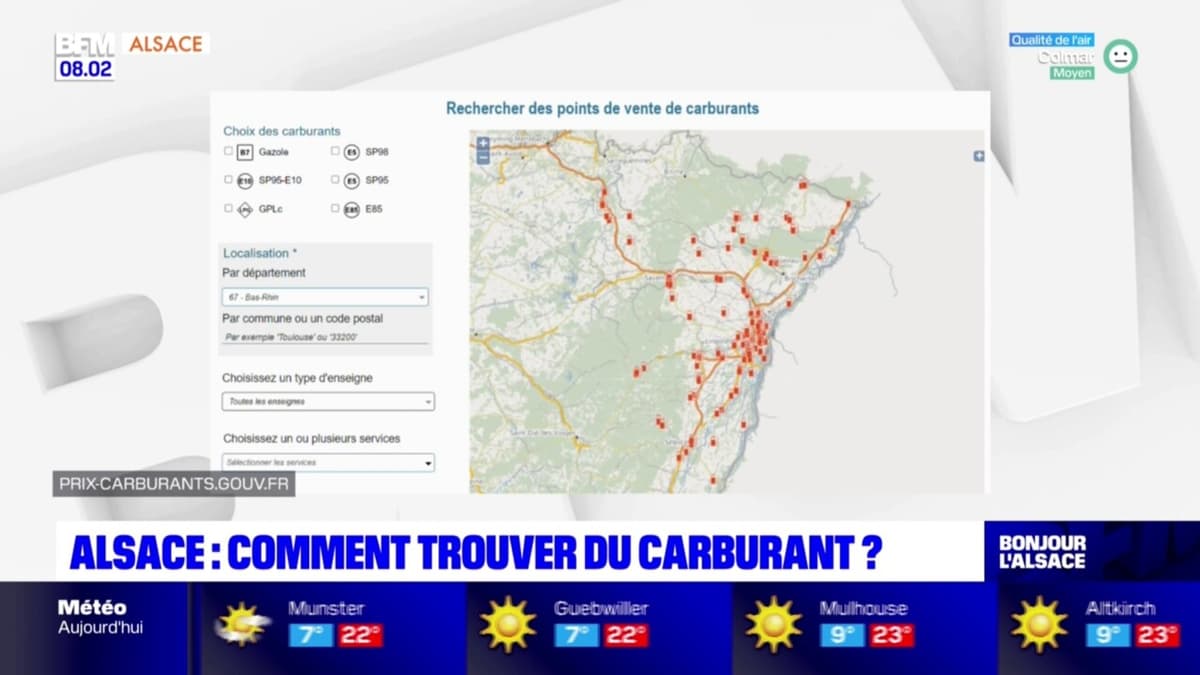The width and height of the screenshot is (1200, 675).
Task: Open the Toutes les enseignes dropdown
Action: click(x=328, y=401)
